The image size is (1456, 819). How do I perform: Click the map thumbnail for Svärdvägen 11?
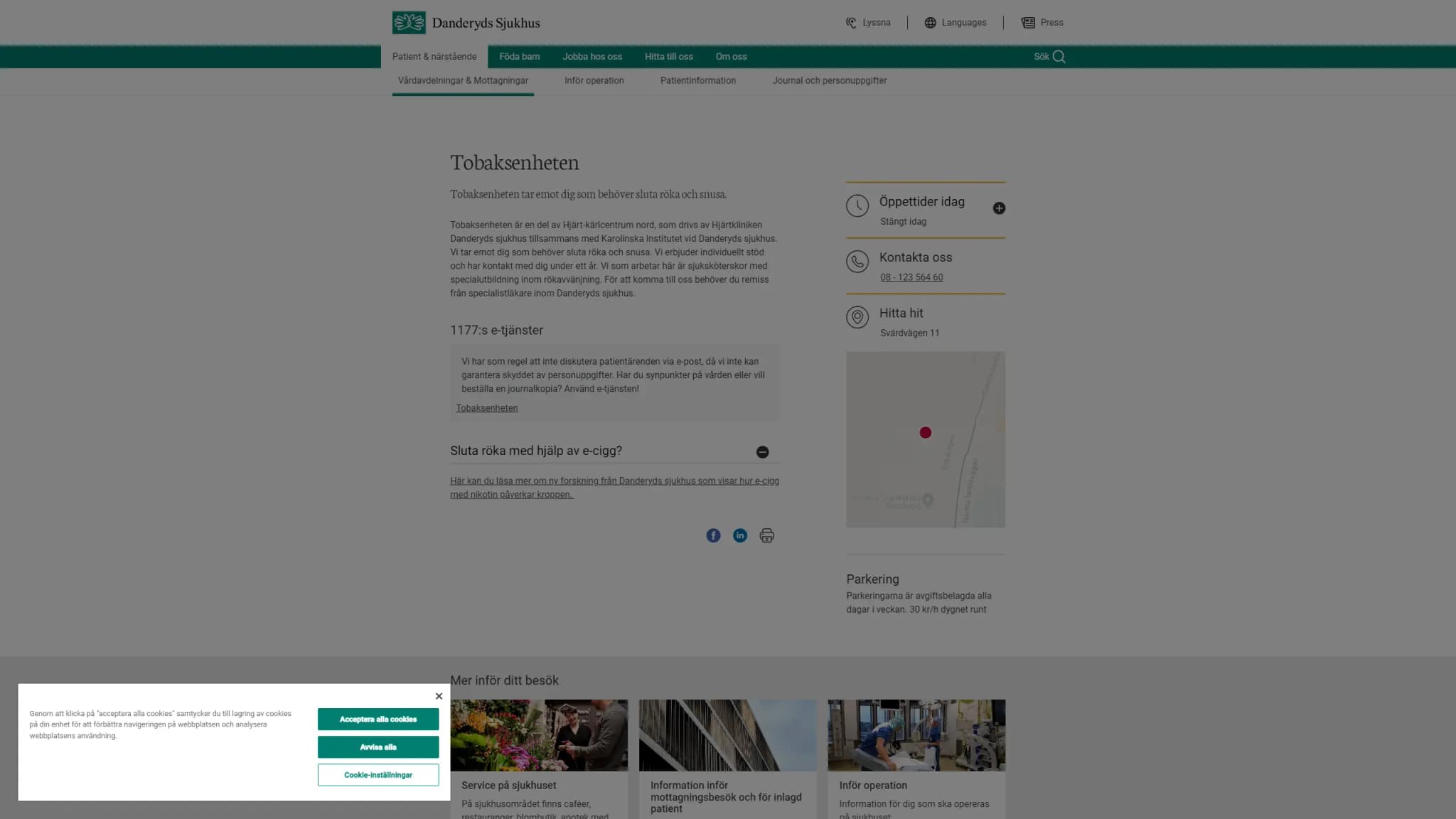click(925, 439)
